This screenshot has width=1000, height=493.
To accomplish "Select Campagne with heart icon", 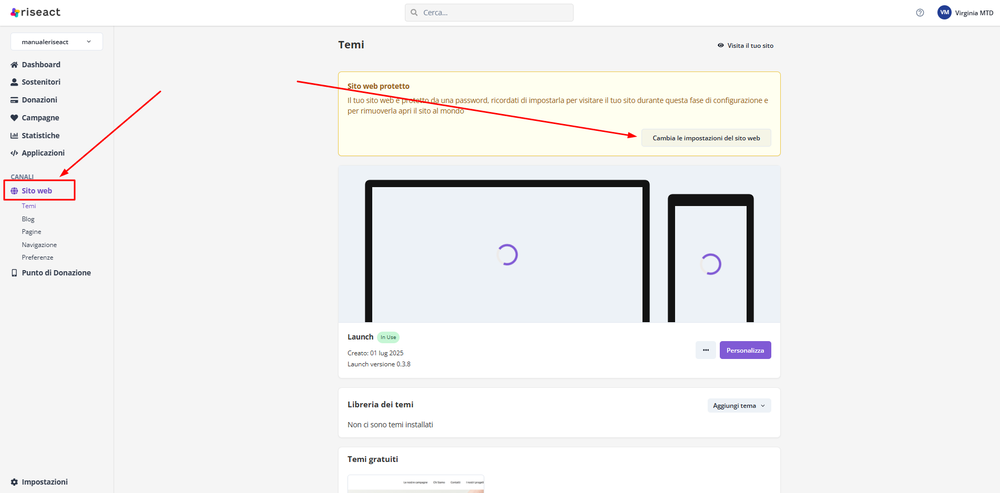I will [x=40, y=118].
